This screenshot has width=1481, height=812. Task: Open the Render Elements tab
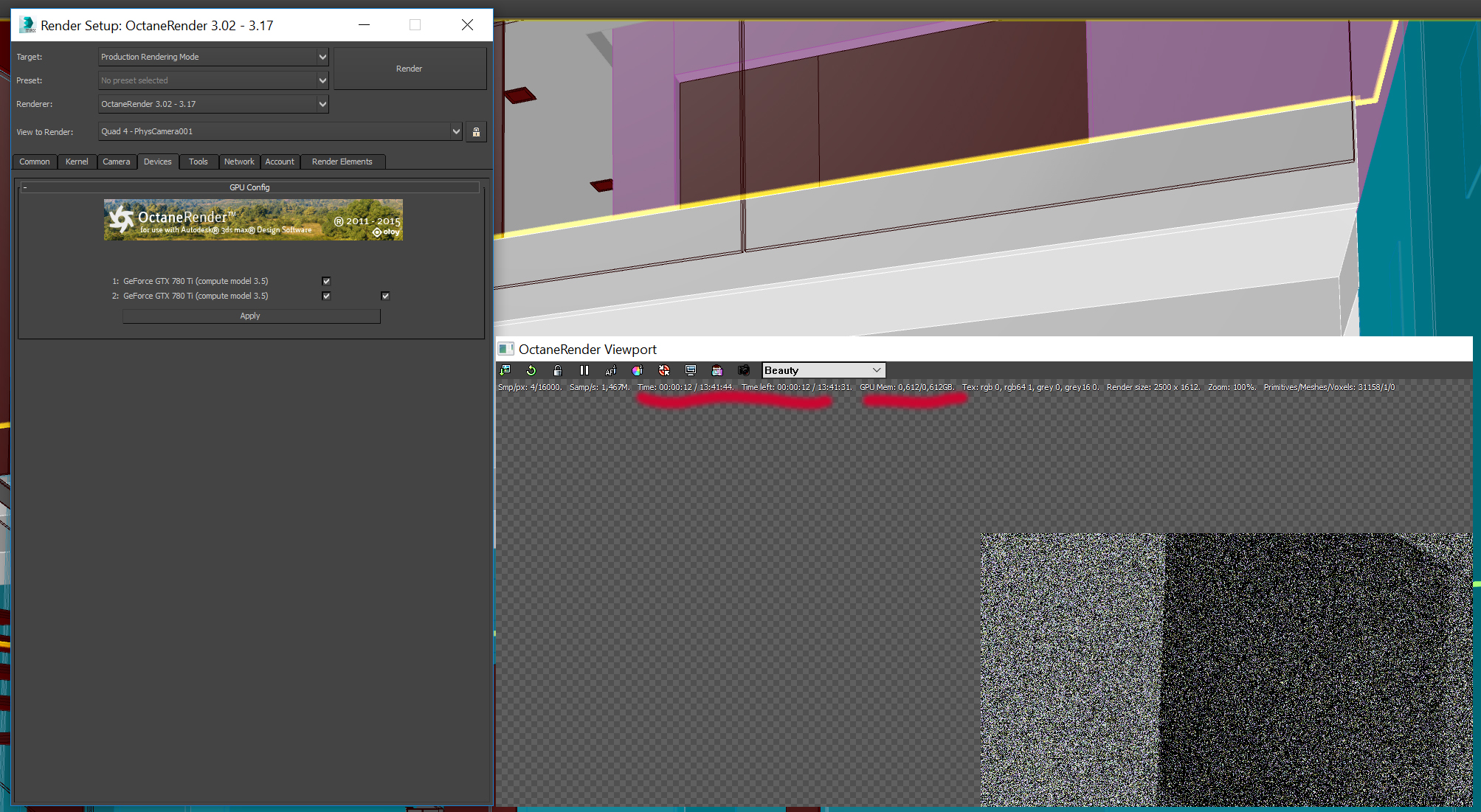coord(342,162)
